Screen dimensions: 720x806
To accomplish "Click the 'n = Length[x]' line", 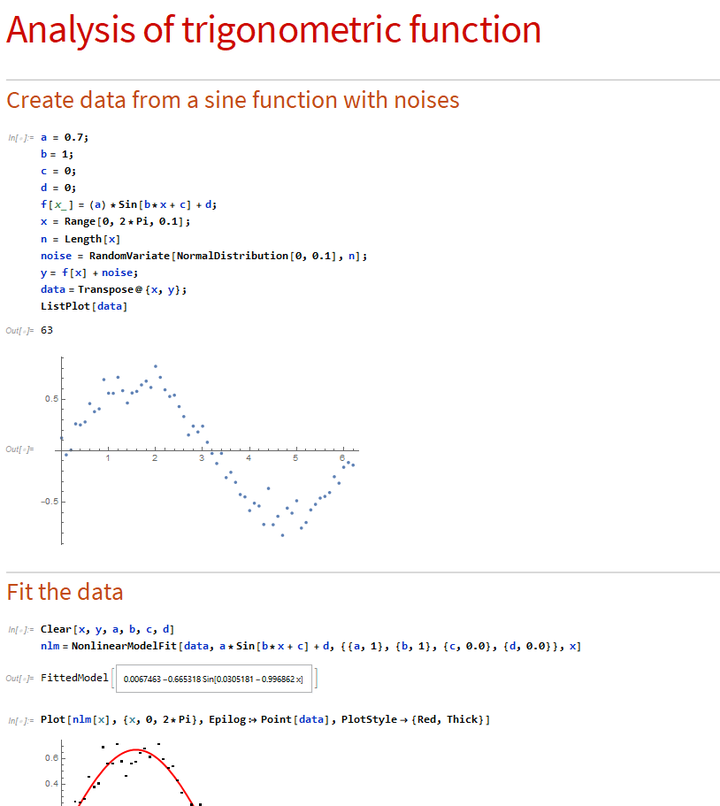I will point(81,239).
